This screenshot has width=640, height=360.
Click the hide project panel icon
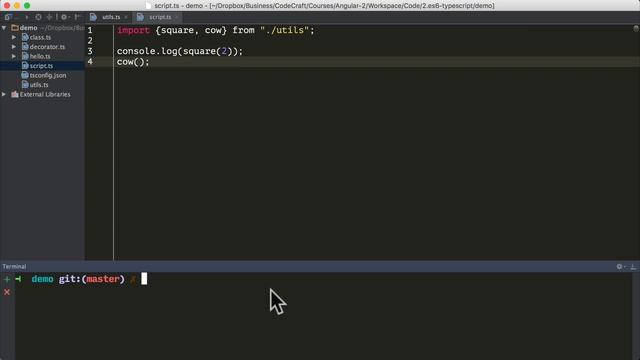pyautogui.click(x=77, y=17)
